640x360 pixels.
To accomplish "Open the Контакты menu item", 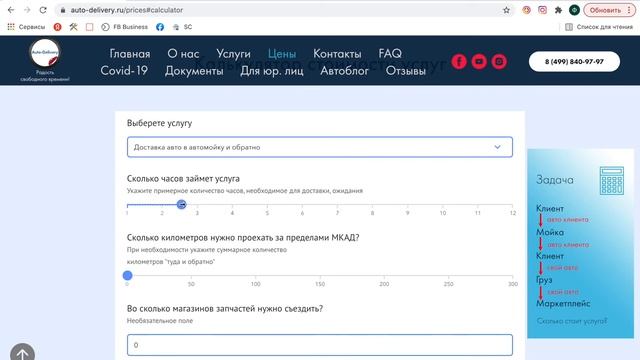I will [x=337, y=53].
